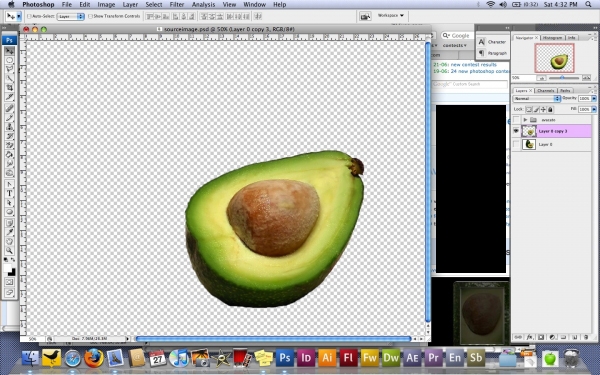Click the add layer style fx icon
This screenshot has width=600, height=375.
coord(529,337)
